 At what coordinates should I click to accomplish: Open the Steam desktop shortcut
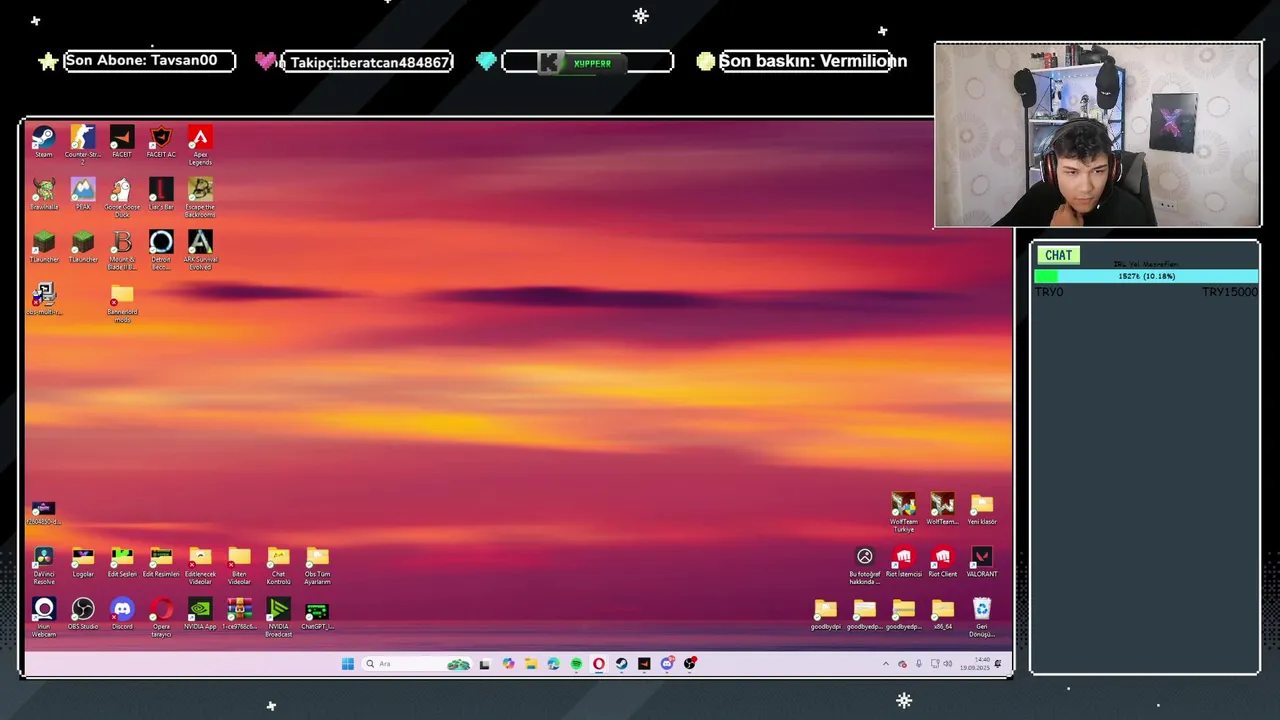click(x=44, y=141)
